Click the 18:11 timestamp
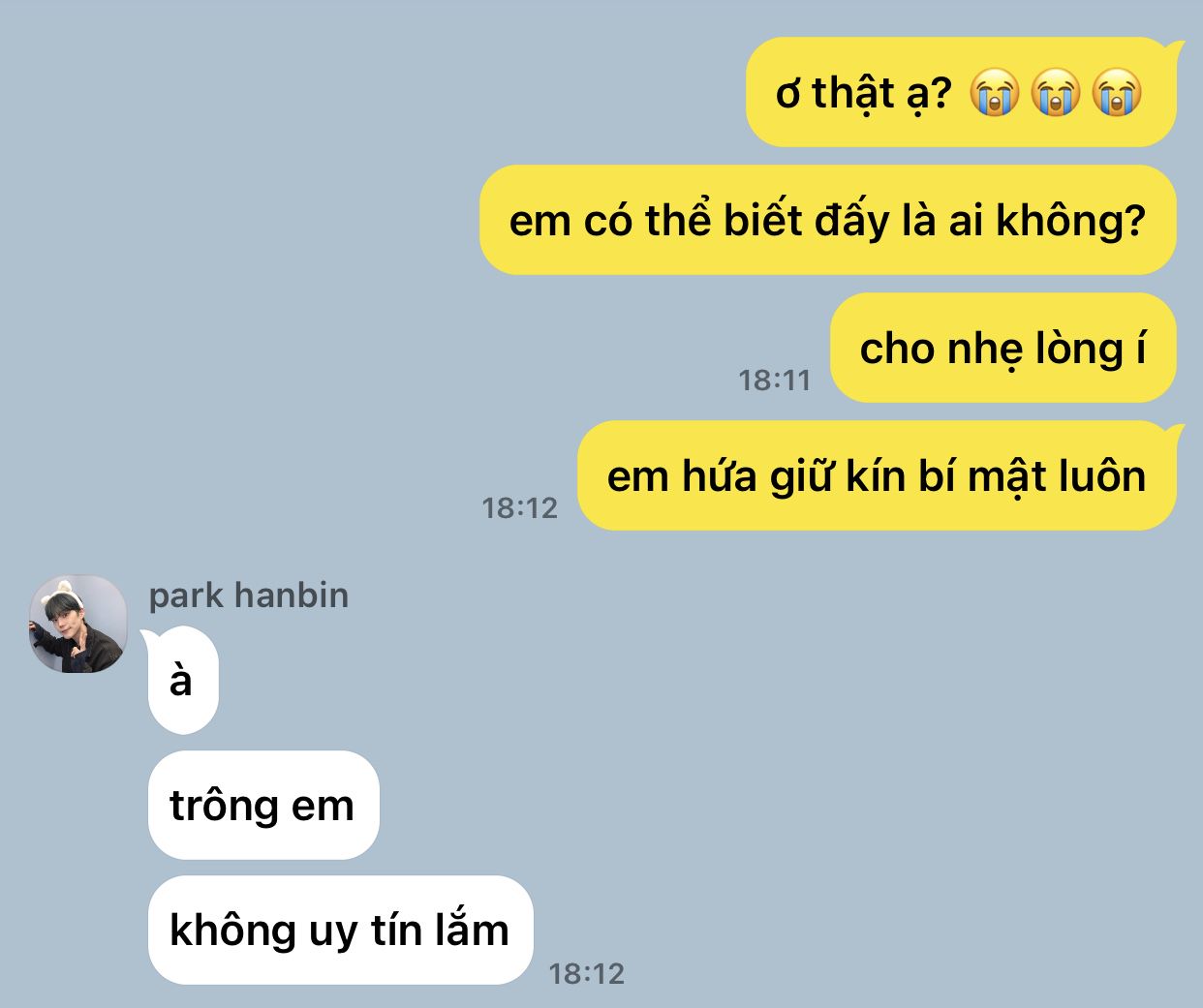The width and height of the screenshot is (1203, 1008). point(775,380)
